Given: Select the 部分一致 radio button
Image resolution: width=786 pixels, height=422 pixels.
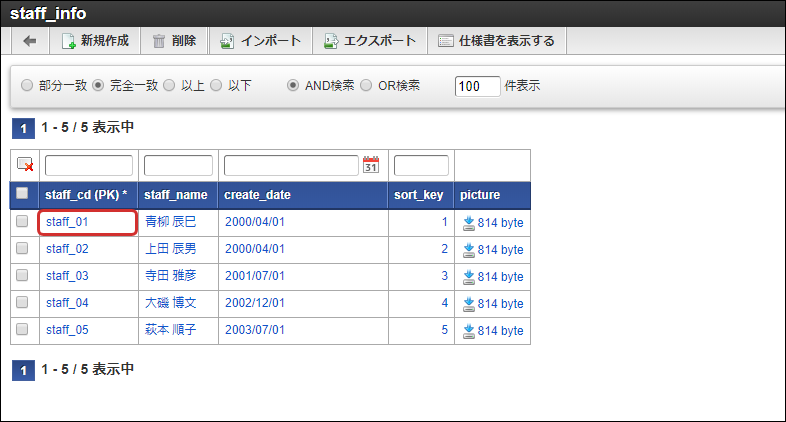Looking at the screenshot, I should pos(27,86).
